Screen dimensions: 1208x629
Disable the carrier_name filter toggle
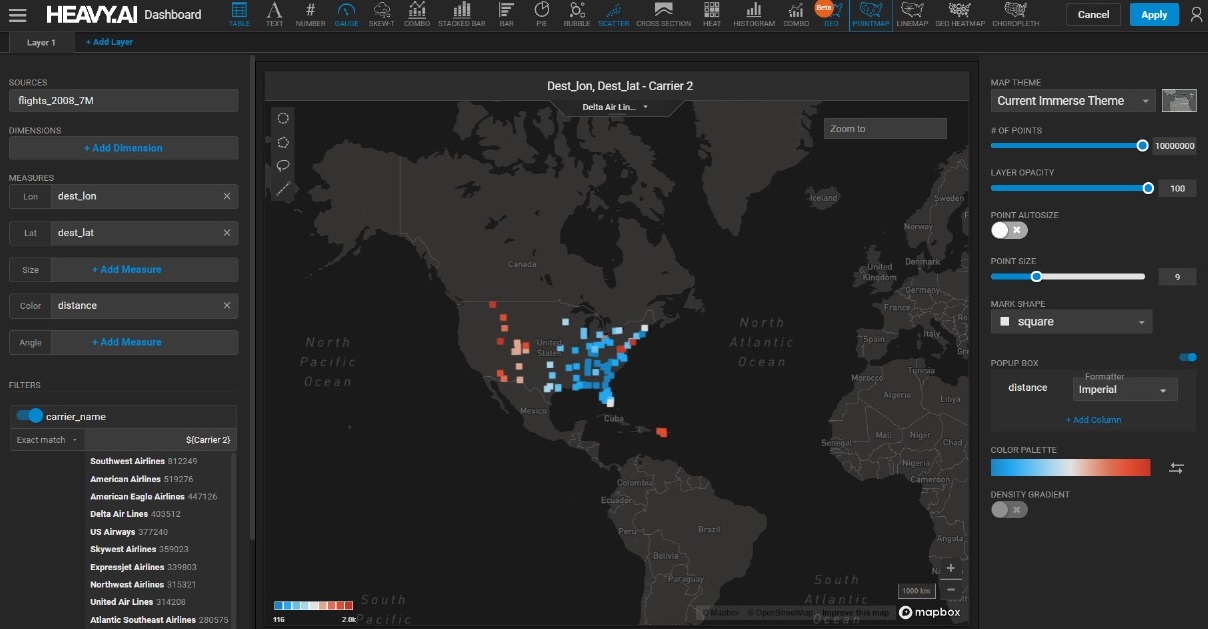[30, 416]
